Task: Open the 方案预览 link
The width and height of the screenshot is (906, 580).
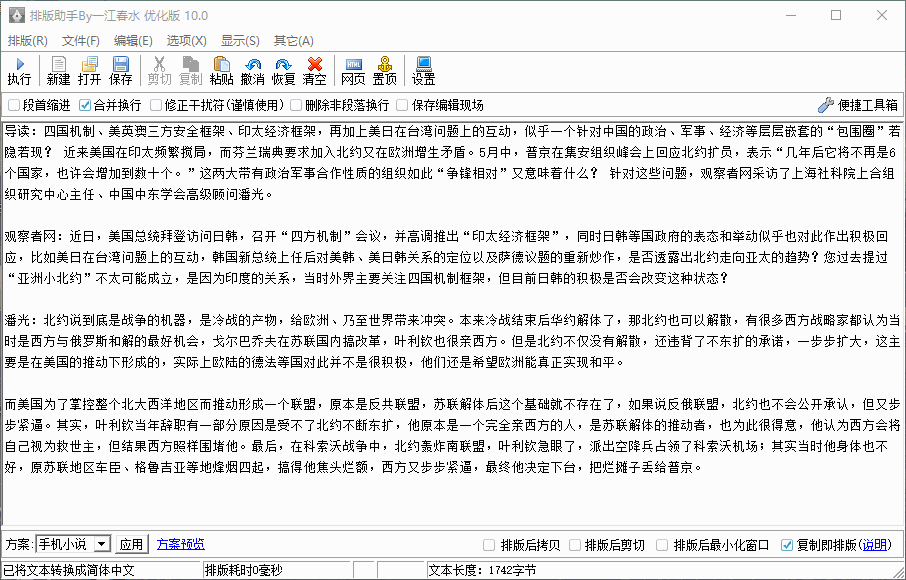Action: point(180,544)
